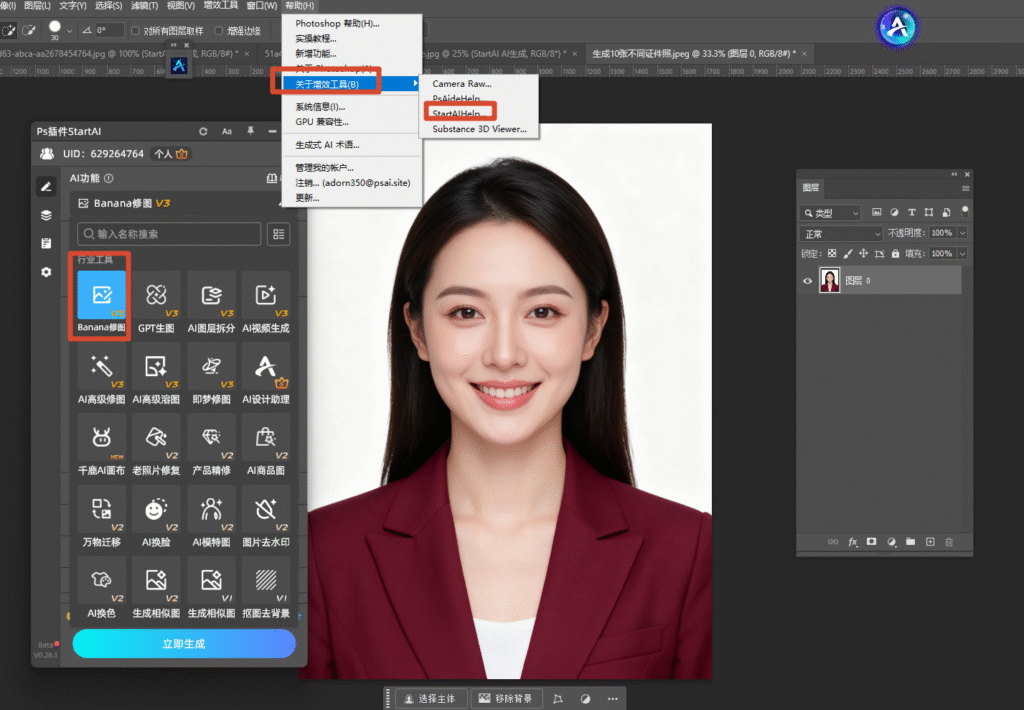Add a layer style with fx icon

[853, 541]
